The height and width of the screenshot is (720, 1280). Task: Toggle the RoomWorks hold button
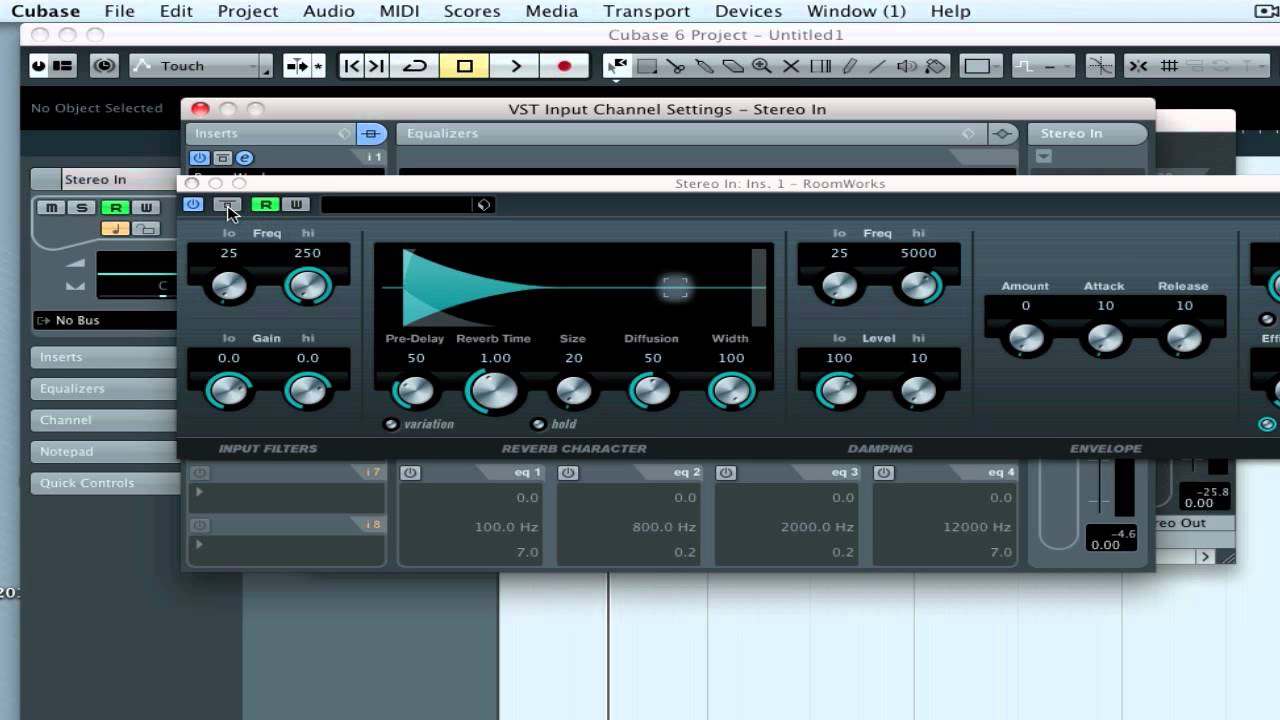pyautogui.click(x=538, y=424)
